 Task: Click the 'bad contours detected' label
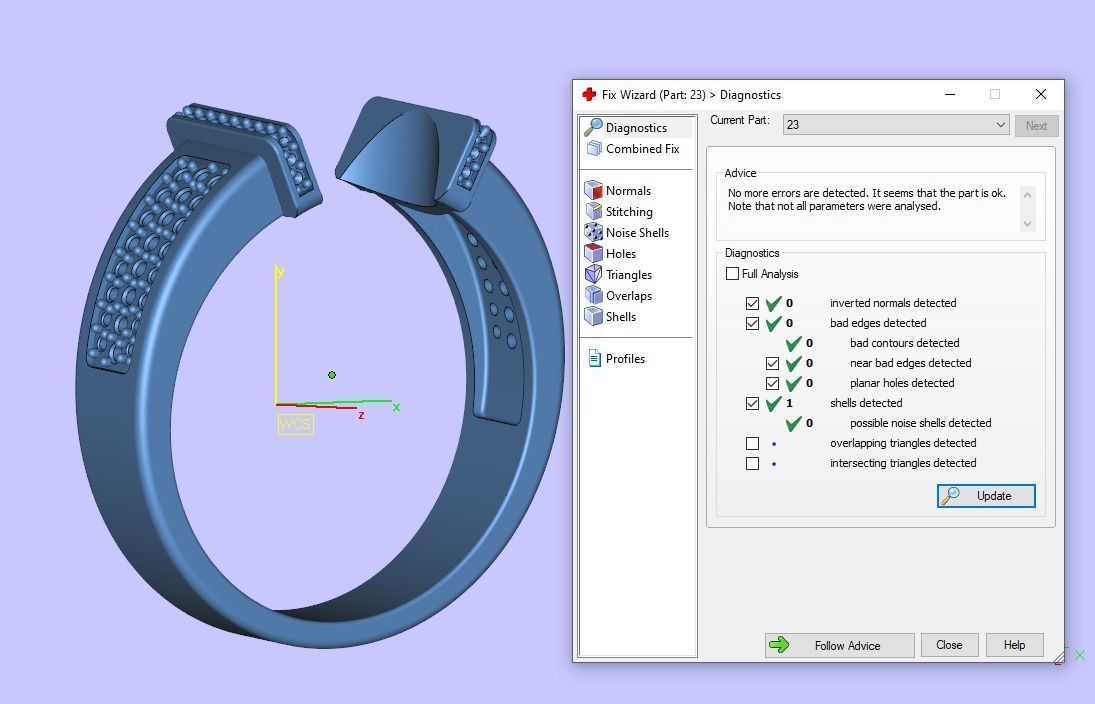904,343
